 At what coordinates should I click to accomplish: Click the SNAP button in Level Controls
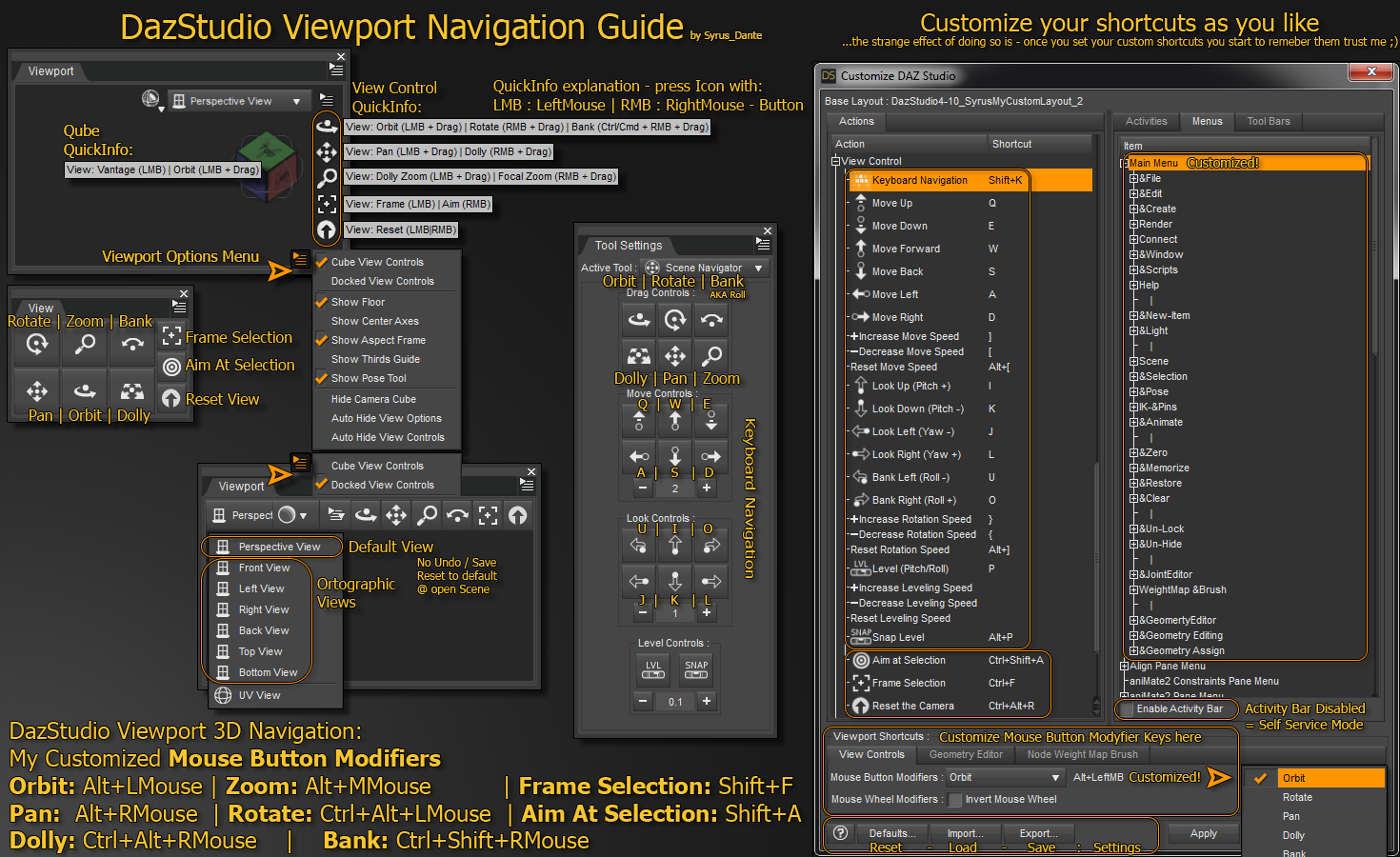[696, 670]
